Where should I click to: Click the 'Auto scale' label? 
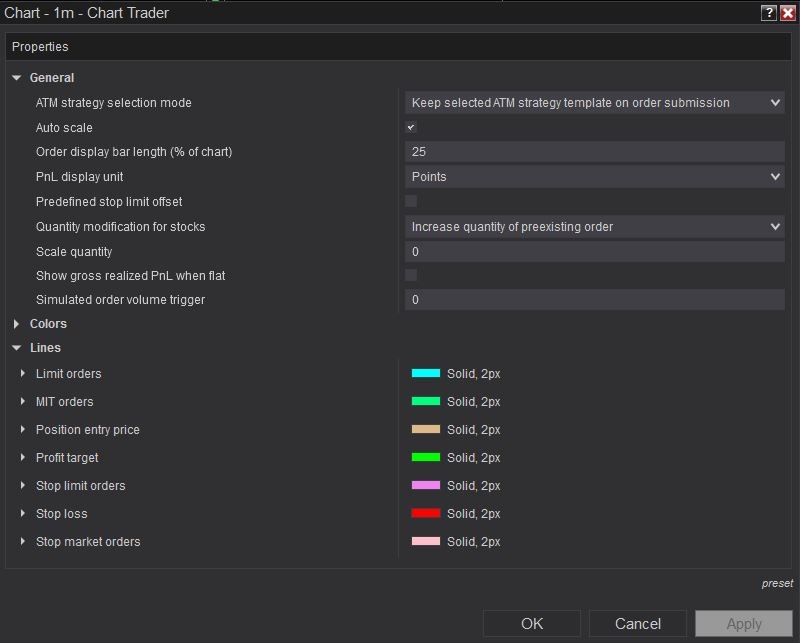[64, 128]
